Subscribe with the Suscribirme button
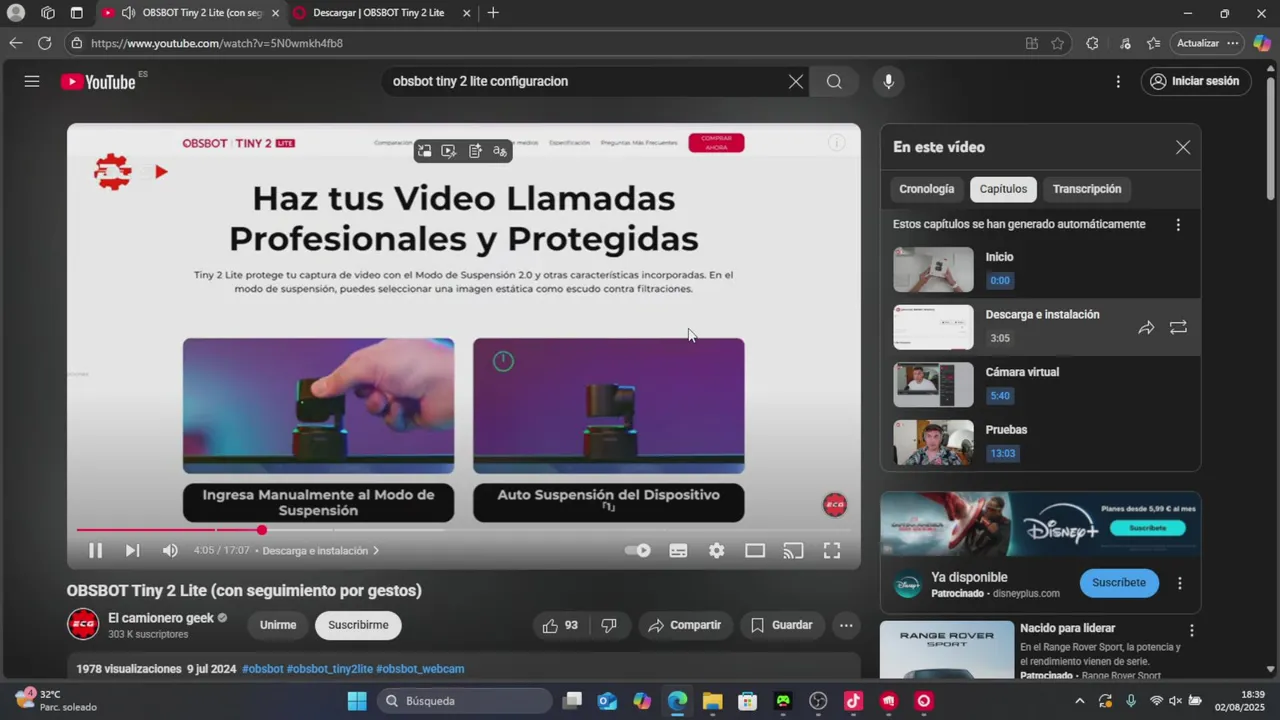The width and height of the screenshot is (1280, 720). pyautogui.click(x=358, y=625)
